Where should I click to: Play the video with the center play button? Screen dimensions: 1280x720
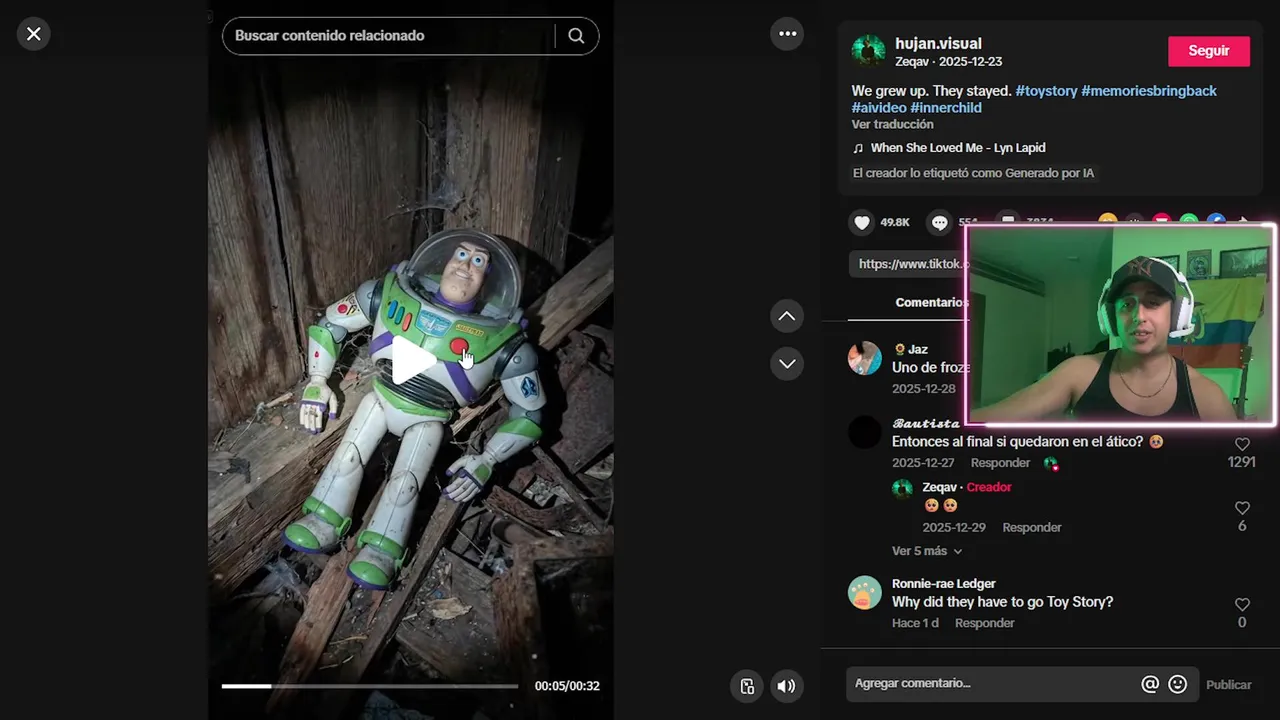tap(412, 360)
